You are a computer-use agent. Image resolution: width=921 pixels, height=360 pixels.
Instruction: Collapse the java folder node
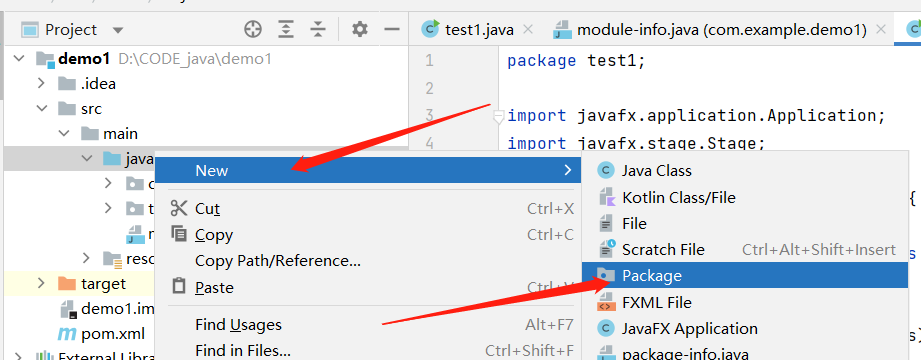[x=86, y=159]
